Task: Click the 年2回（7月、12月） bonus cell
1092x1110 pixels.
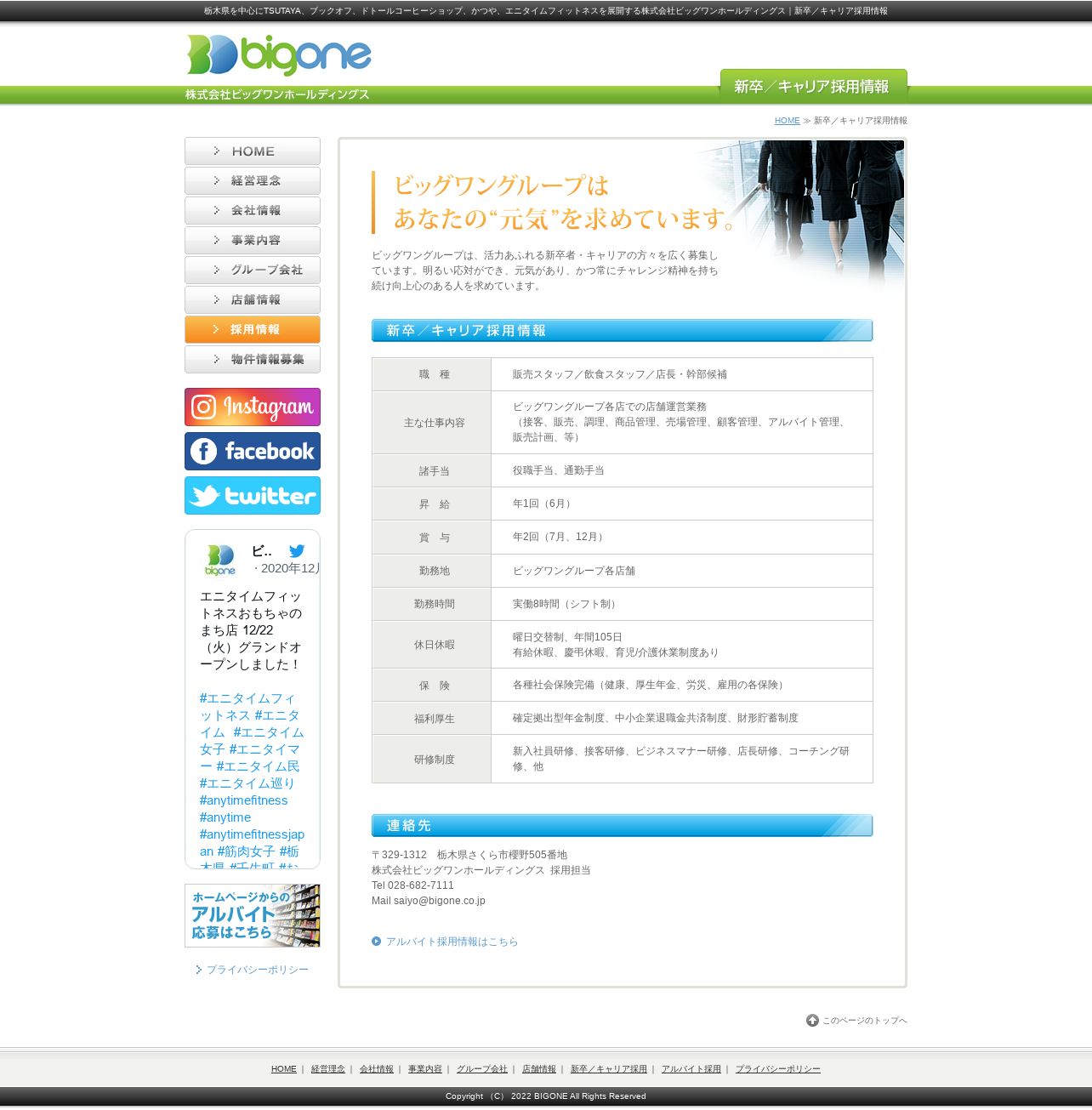Action: 682,538
